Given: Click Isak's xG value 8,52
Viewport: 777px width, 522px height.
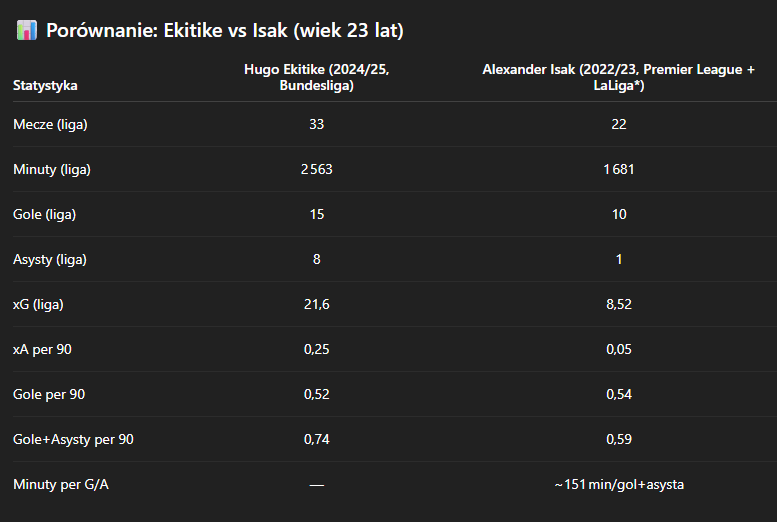Looking at the screenshot, I should coord(618,304).
